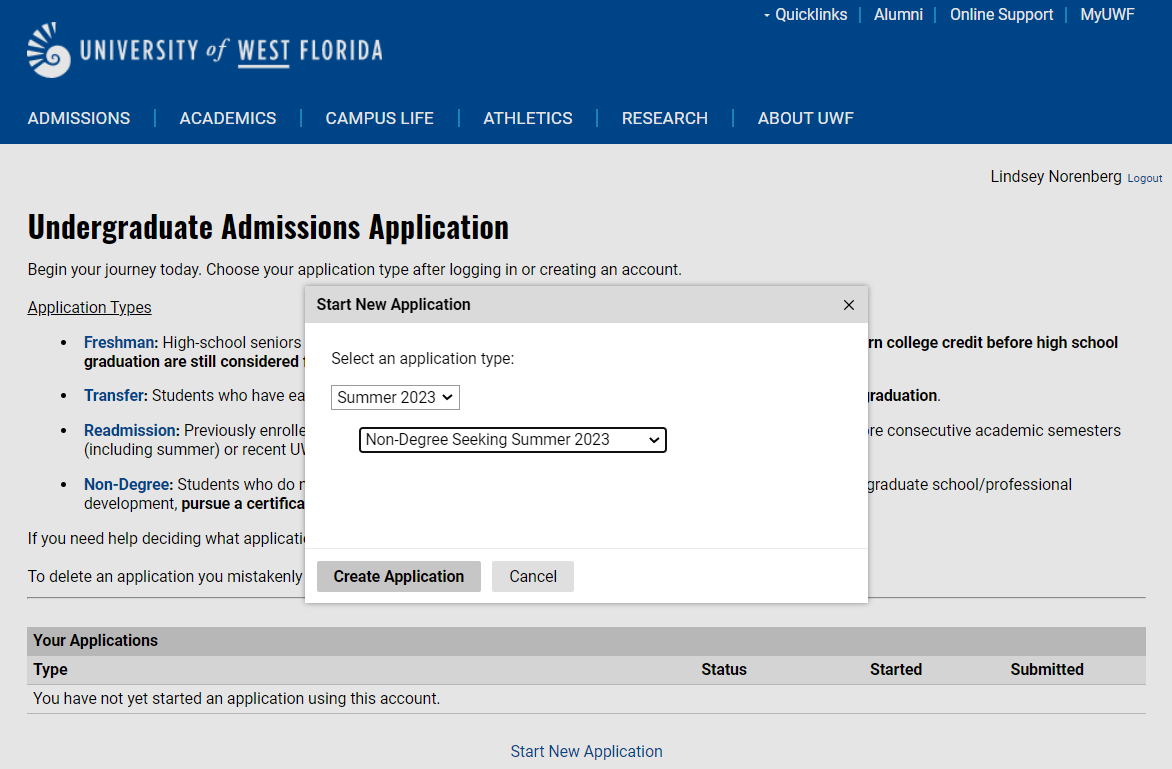Close the Start New Application dialog
Image resolution: width=1172 pixels, height=769 pixels.
(848, 305)
